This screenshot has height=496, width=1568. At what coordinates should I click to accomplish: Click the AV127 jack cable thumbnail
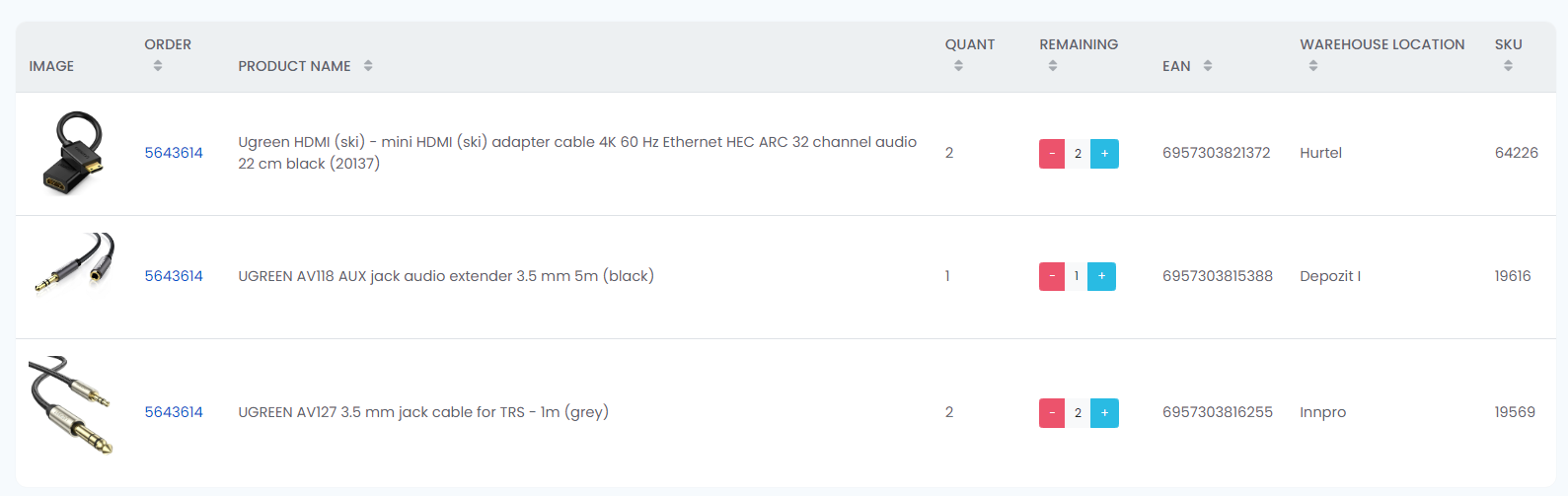[69, 404]
